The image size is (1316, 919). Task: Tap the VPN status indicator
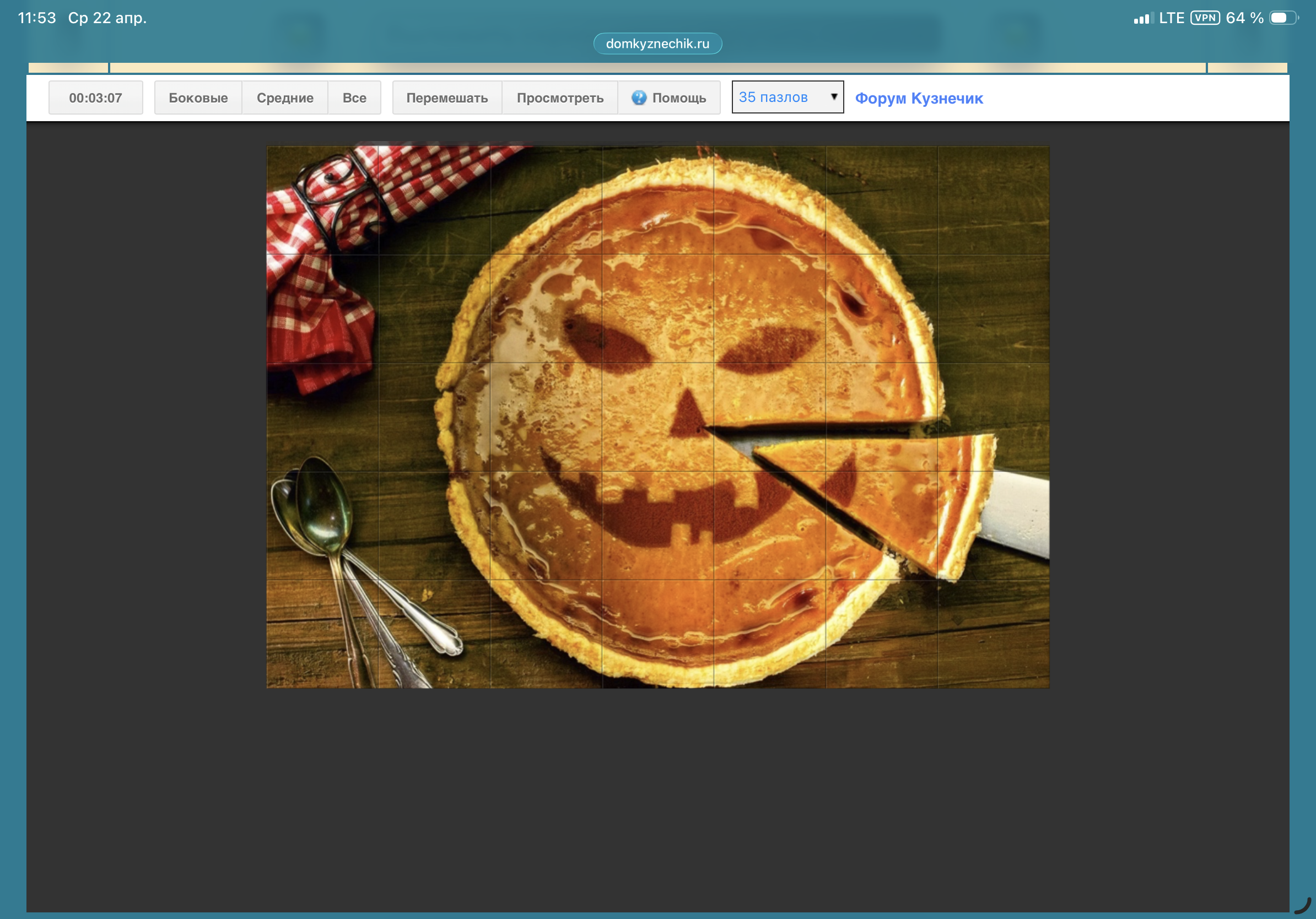tap(1205, 18)
